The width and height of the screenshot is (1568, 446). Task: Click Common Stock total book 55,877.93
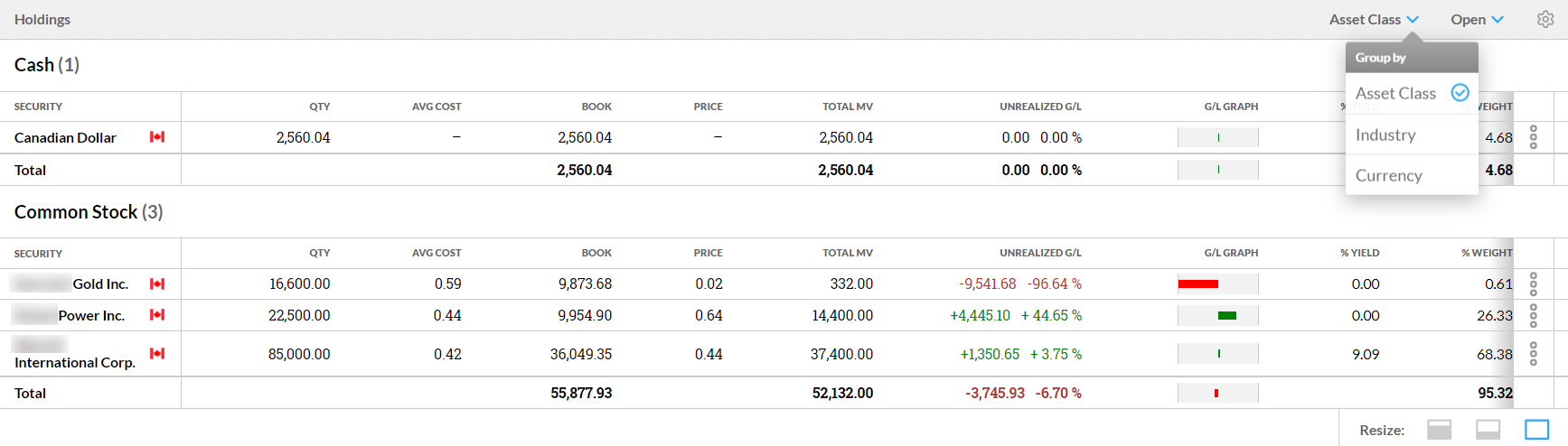point(581,393)
